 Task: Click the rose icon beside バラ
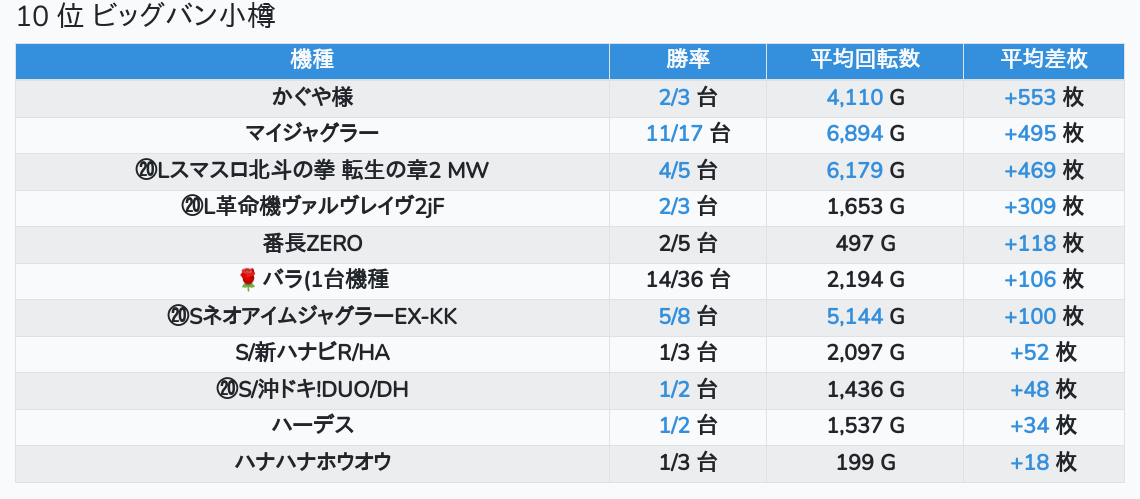point(248,280)
